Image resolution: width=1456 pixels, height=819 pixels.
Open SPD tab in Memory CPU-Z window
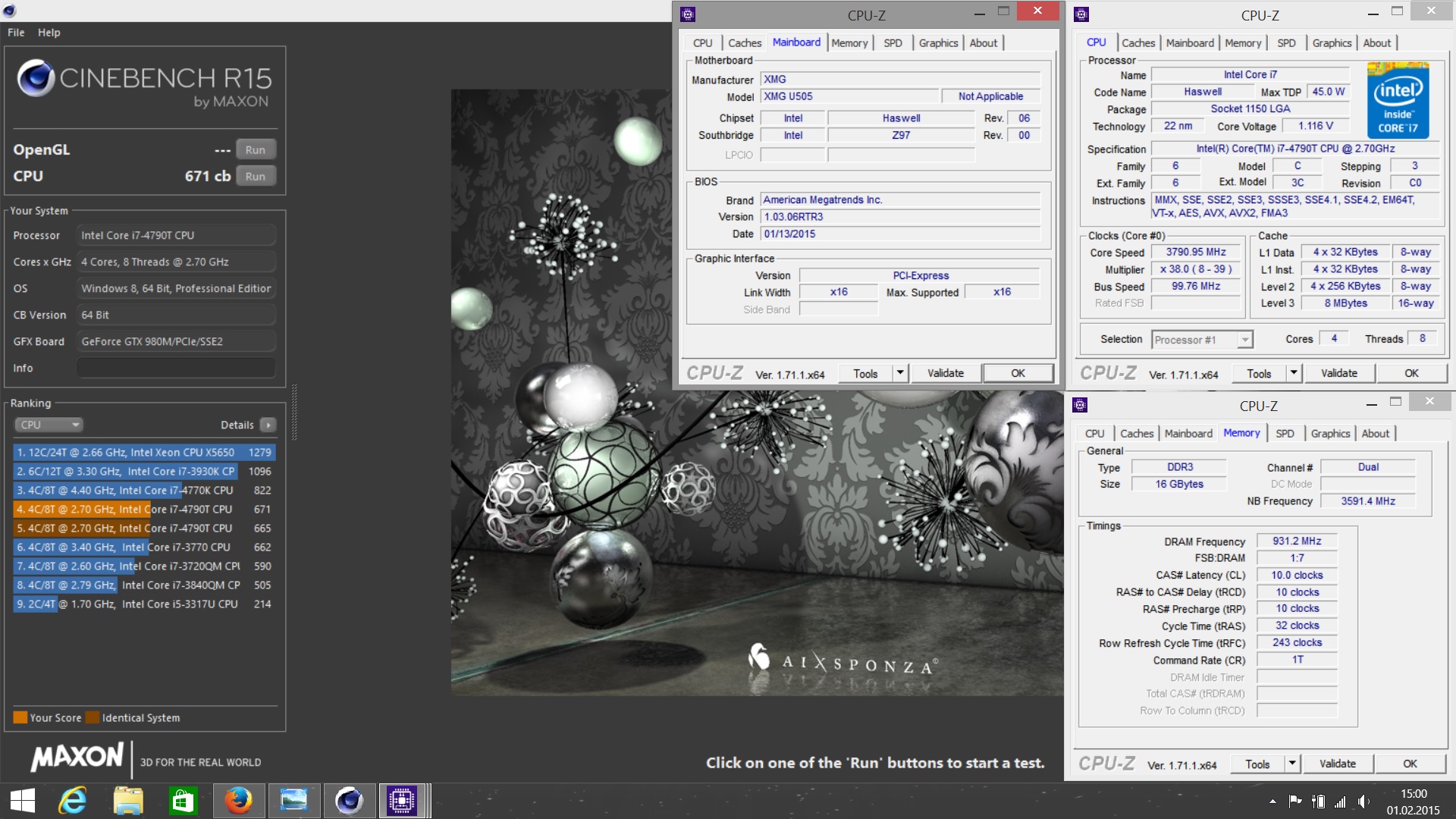pyautogui.click(x=1285, y=434)
